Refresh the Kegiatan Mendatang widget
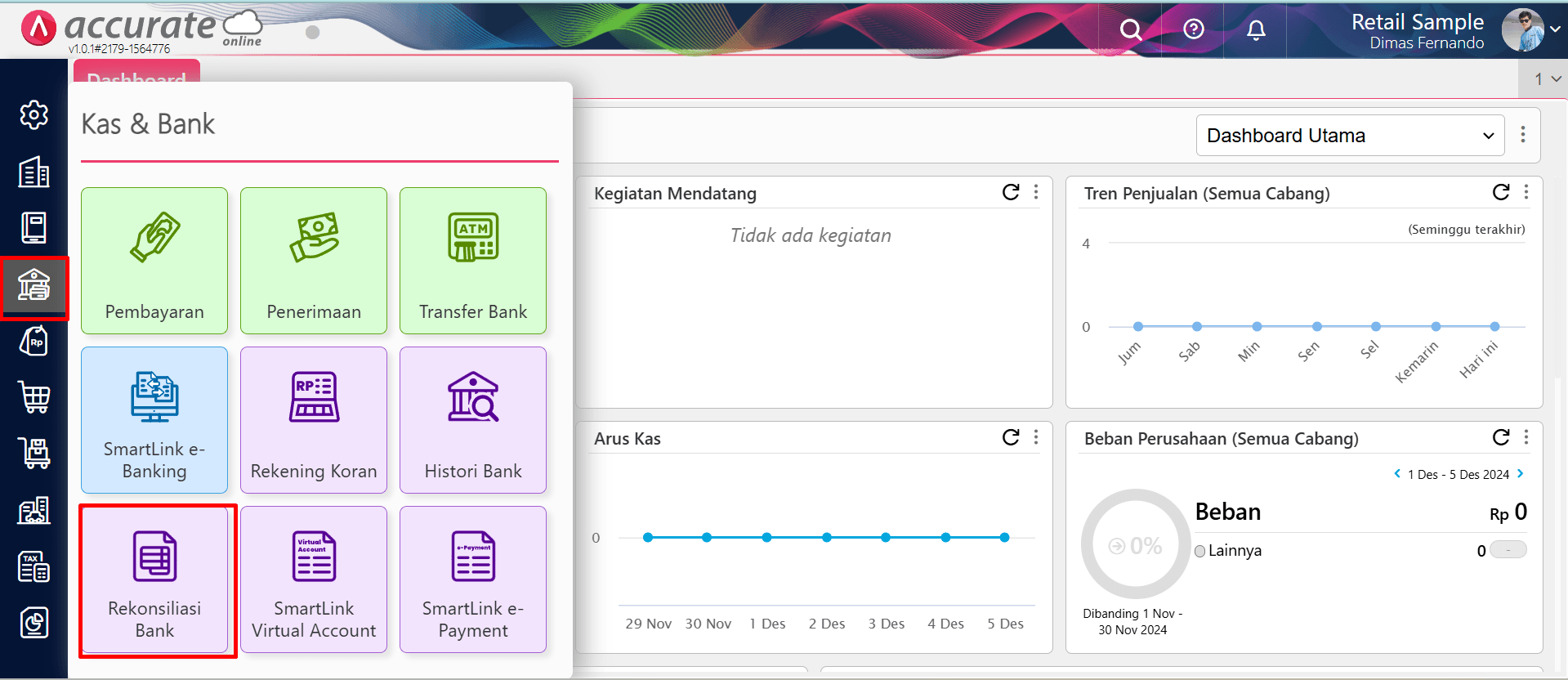1568x680 pixels. pyautogui.click(x=1011, y=192)
